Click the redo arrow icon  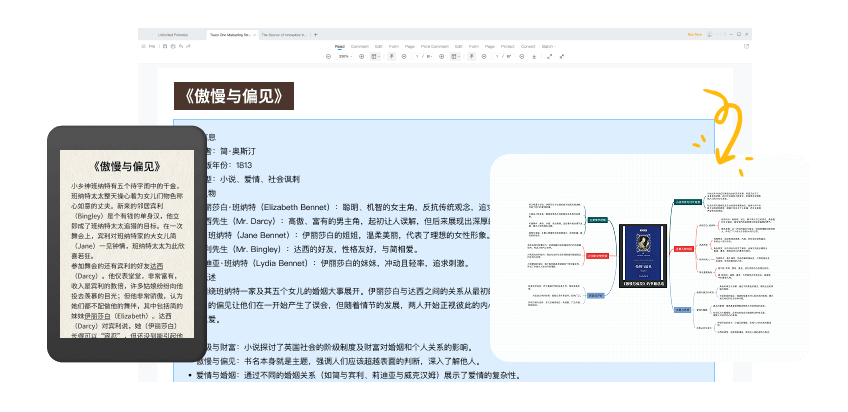click(190, 46)
